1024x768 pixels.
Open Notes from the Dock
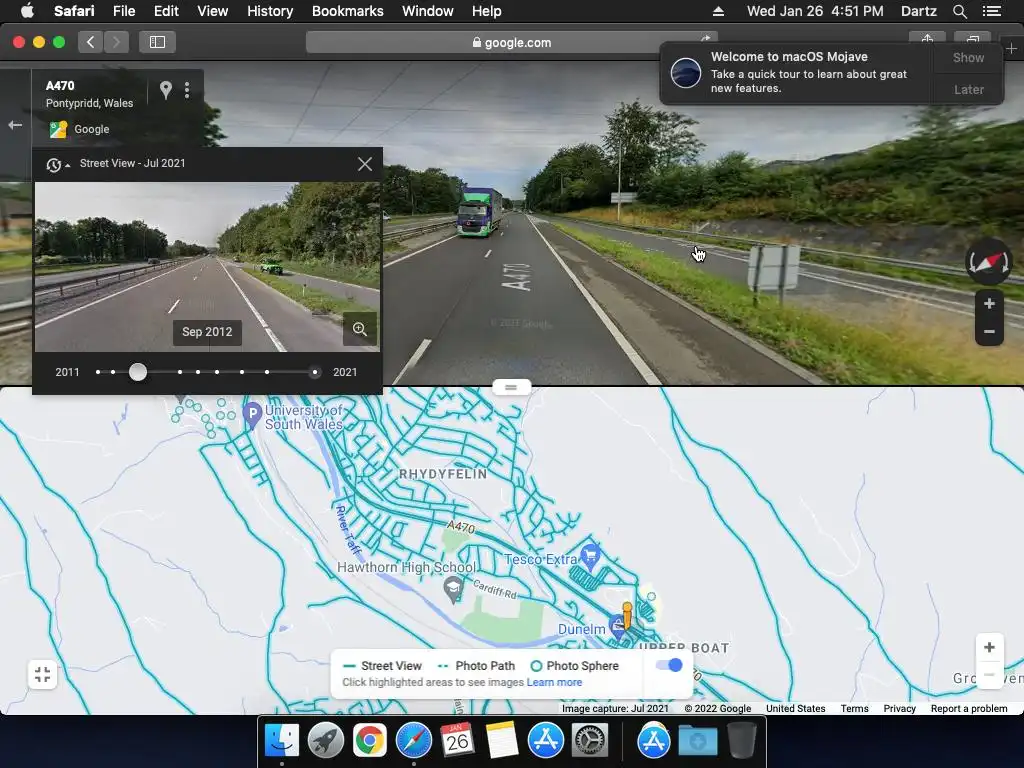502,740
